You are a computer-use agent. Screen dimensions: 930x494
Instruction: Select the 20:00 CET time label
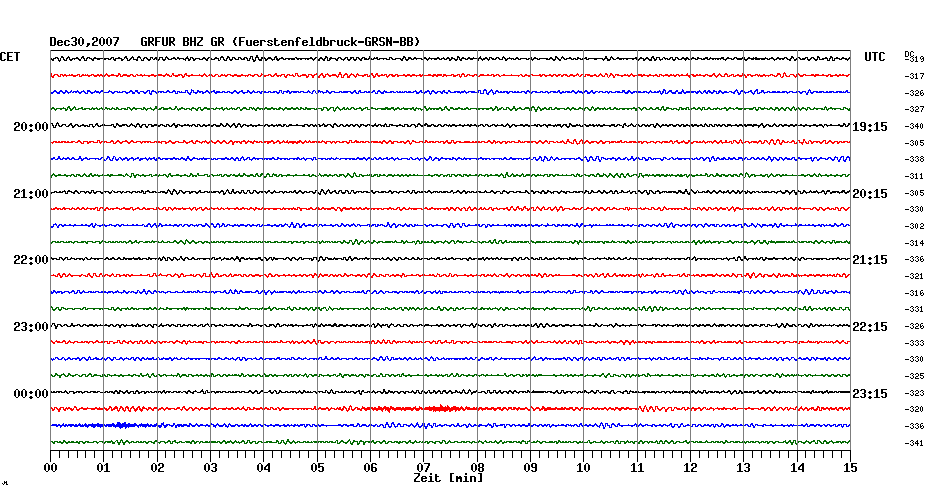point(31,127)
